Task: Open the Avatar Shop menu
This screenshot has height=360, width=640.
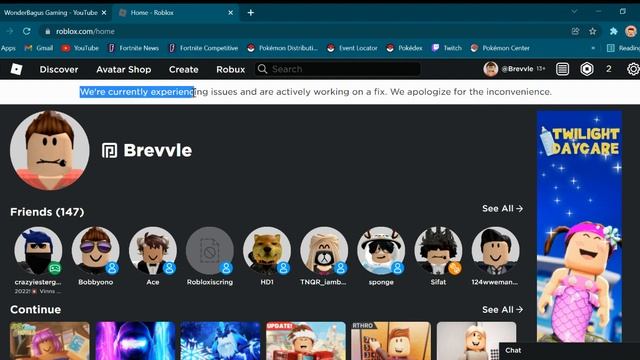Action: 124,69
